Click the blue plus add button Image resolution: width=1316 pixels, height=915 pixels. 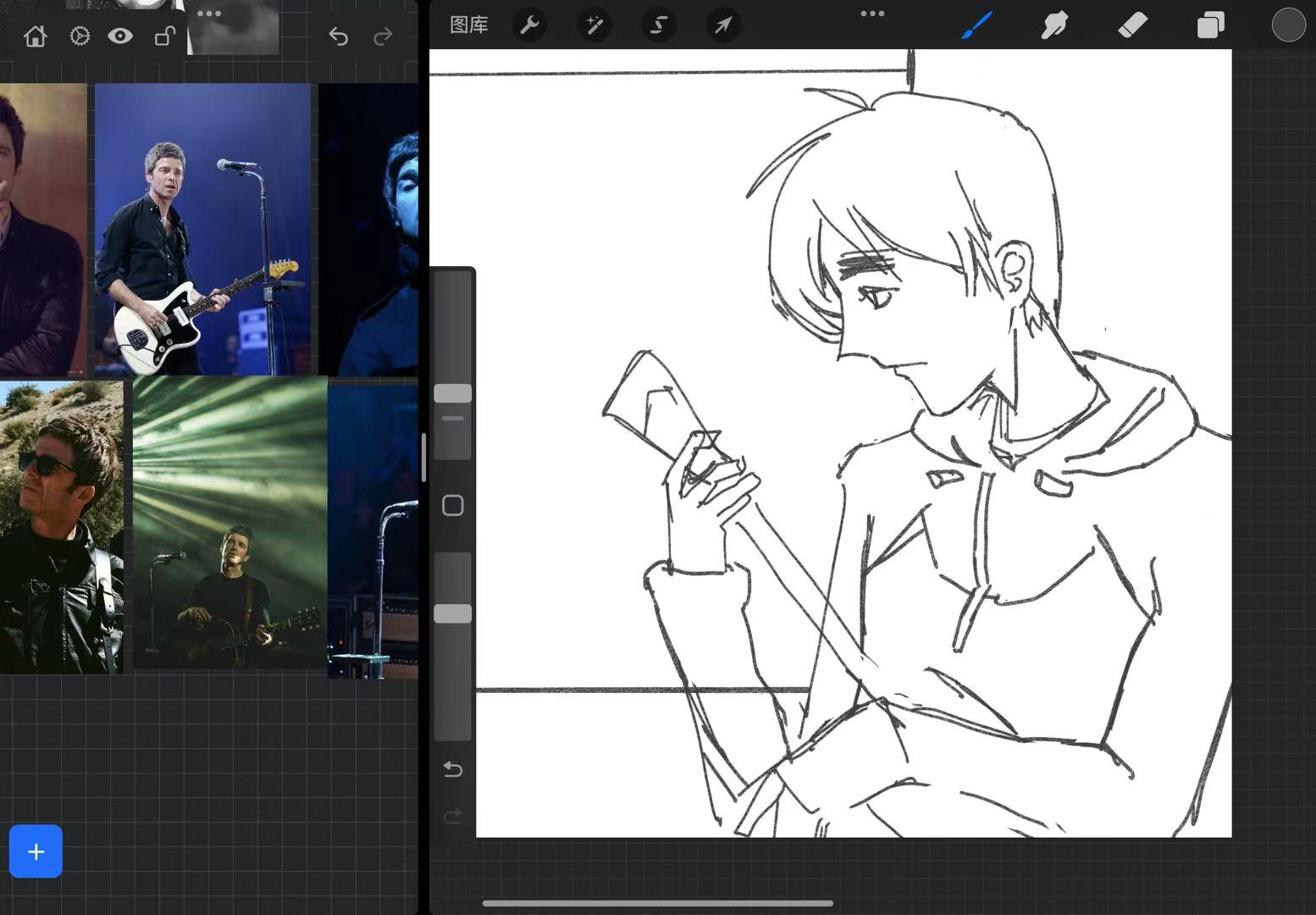36,851
